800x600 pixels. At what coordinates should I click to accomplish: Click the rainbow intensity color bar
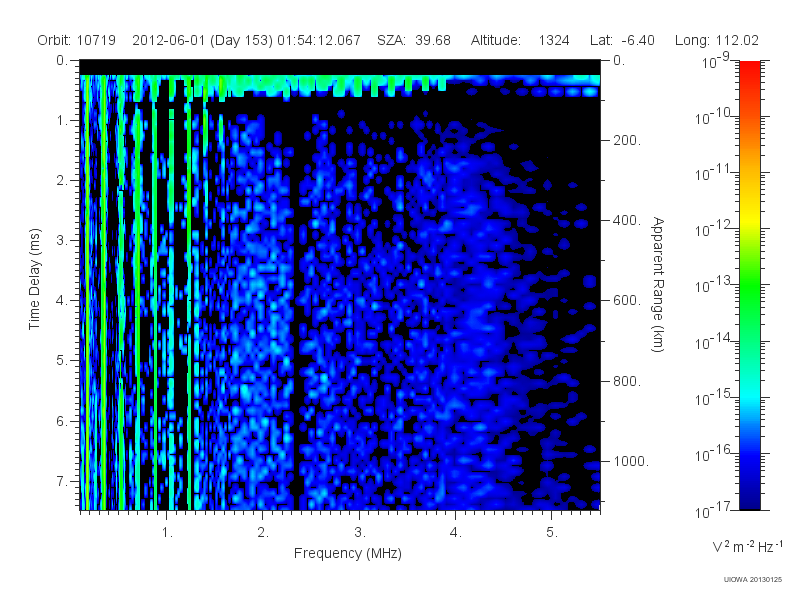click(749, 285)
